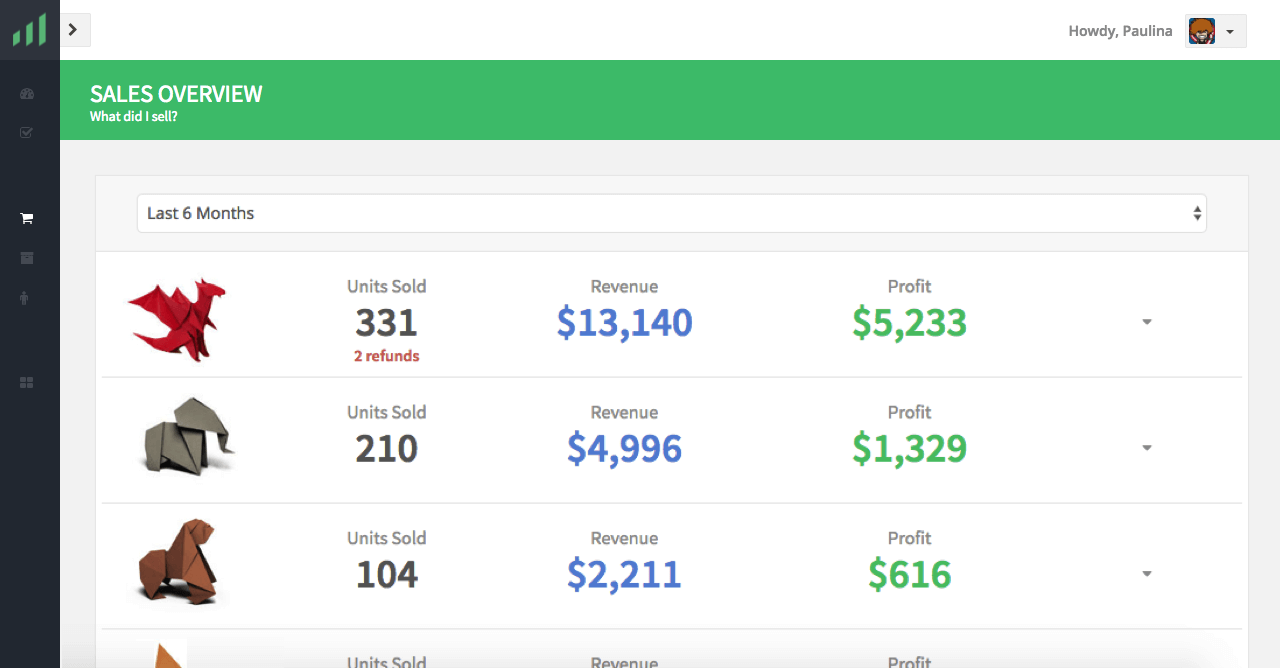
Task: Expand the elephant product row details
Action: click(1147, 448)
